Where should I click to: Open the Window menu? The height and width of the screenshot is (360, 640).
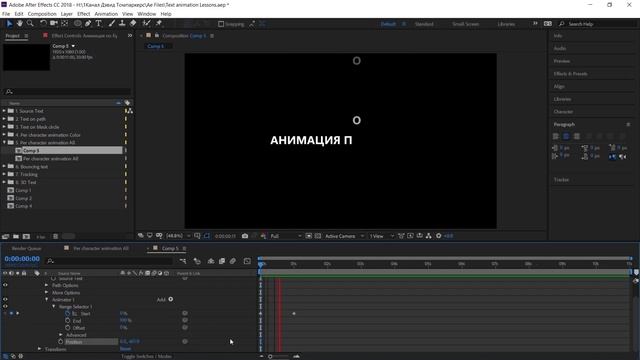point(147,14)
